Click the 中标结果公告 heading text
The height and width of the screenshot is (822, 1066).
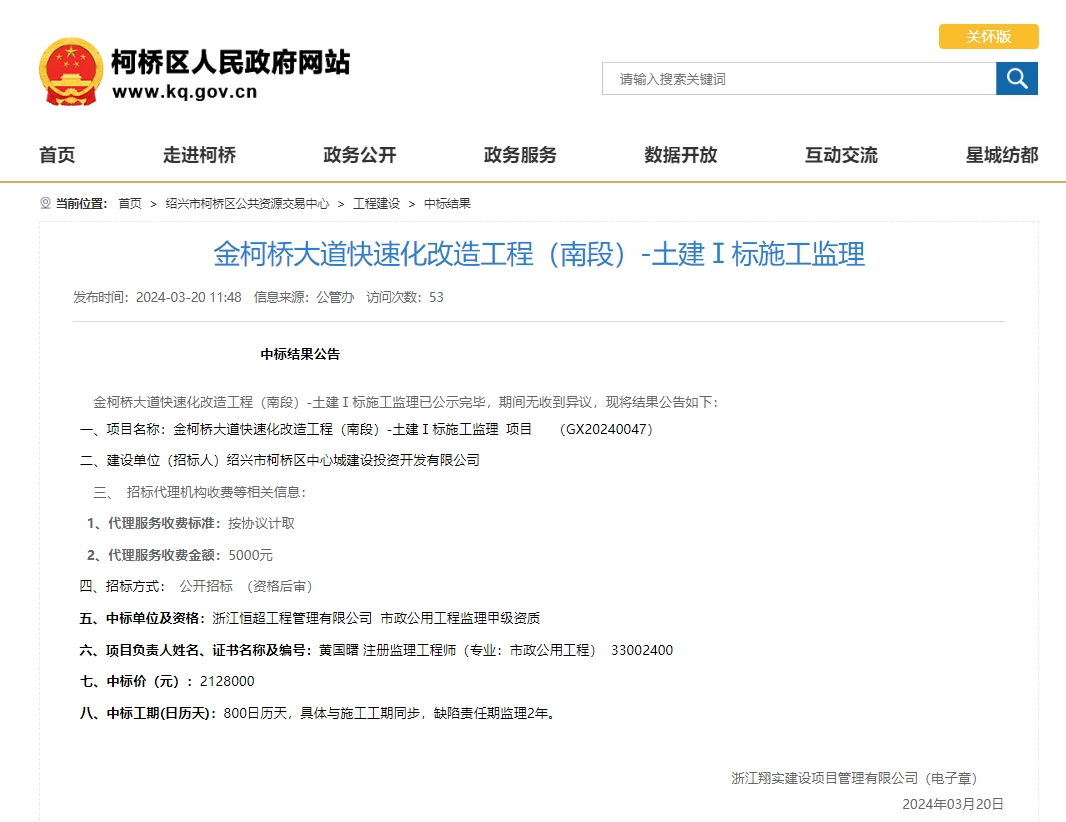pyautogui.click(x=300, y=354)
